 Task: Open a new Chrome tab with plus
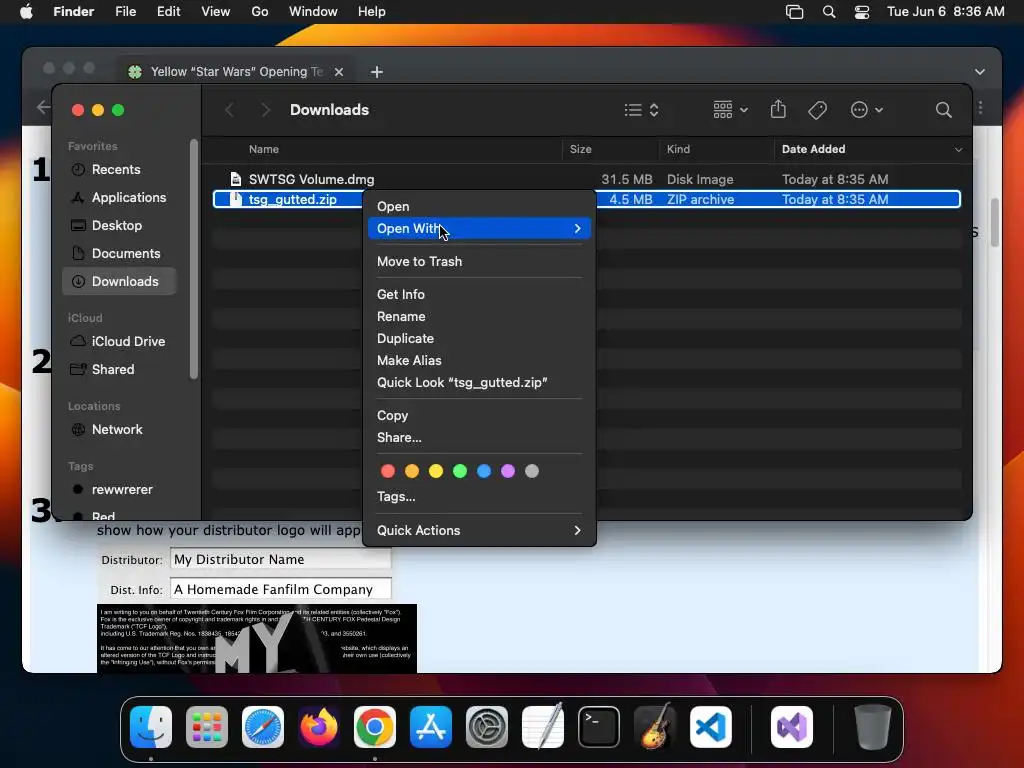click(377, 72)
